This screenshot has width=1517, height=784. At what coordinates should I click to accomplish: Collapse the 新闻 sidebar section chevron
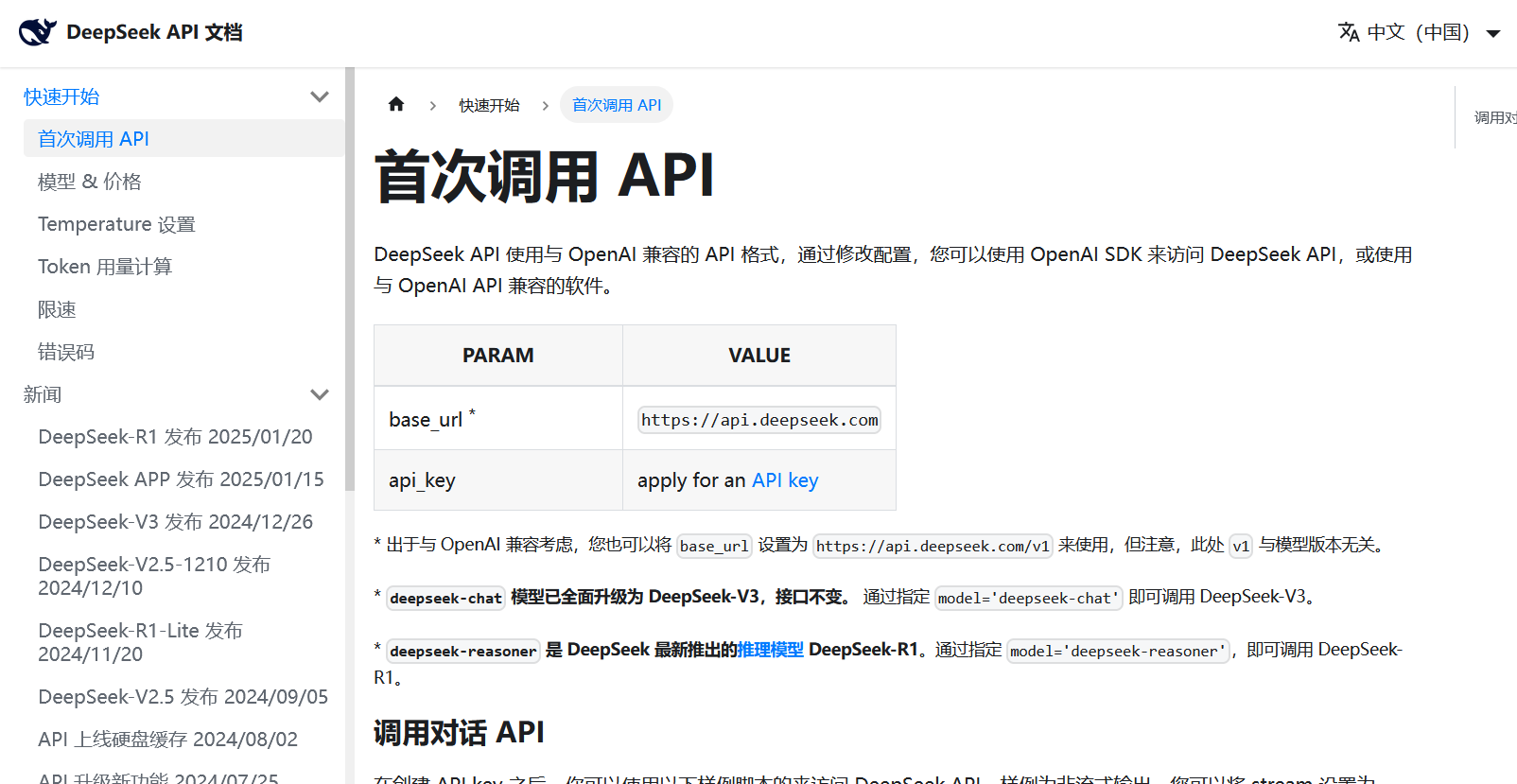[320, 394]
